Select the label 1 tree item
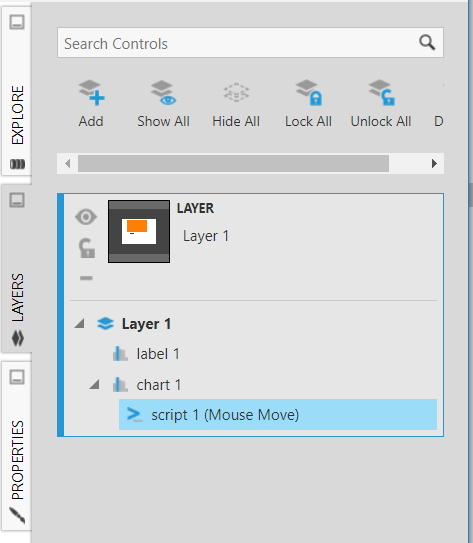 [x=158, y=354]
